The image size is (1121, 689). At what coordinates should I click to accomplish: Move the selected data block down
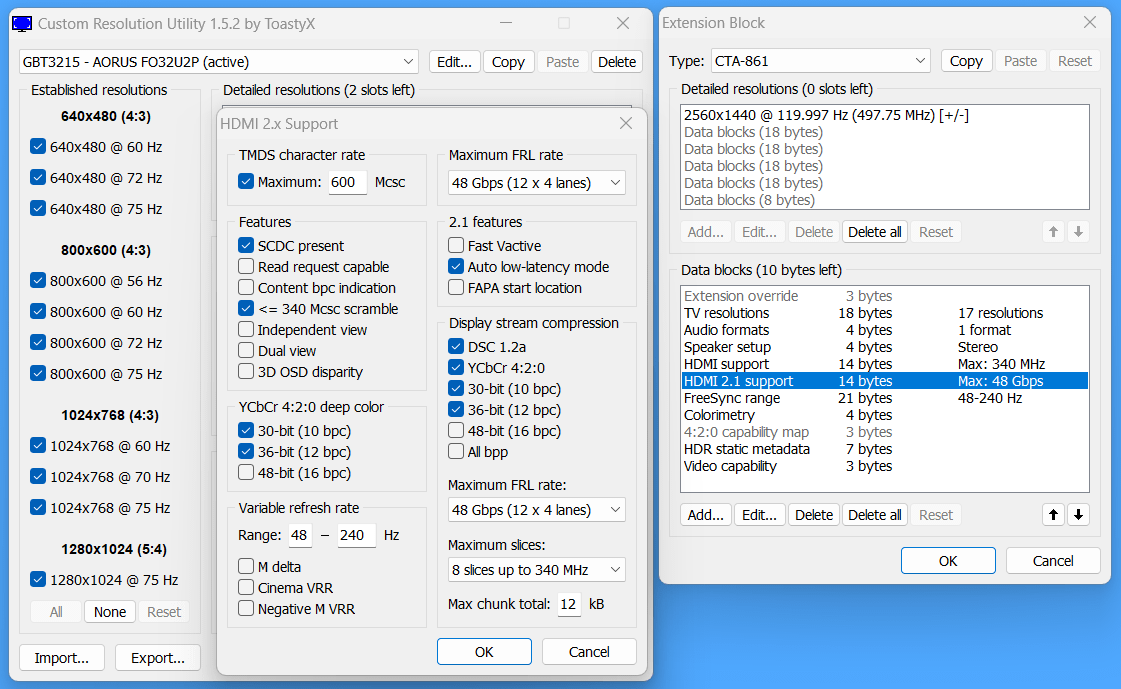point(1078,515)
